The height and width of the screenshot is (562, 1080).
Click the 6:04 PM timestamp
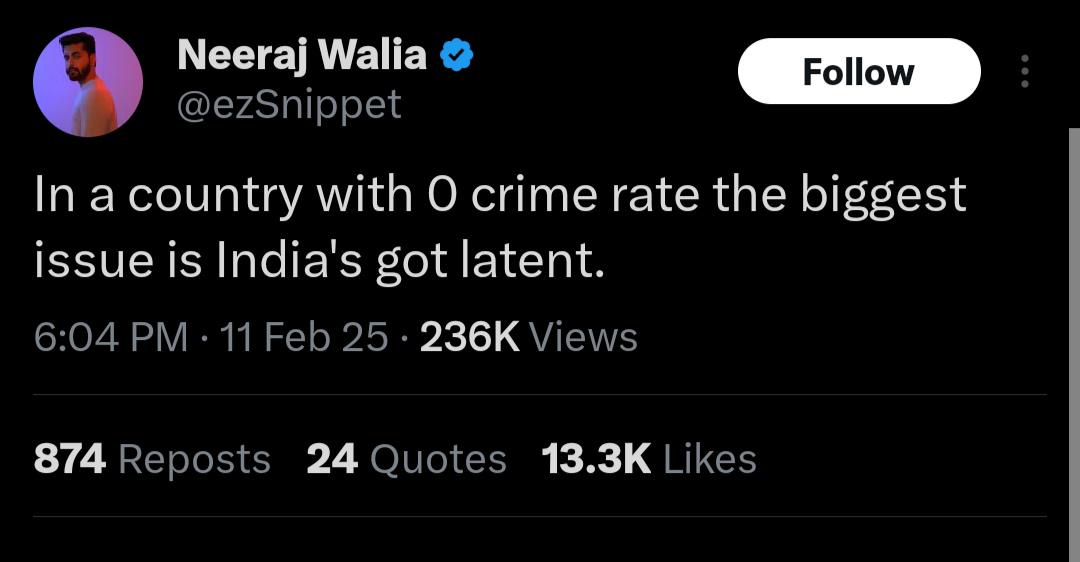[x=110, y=337]
